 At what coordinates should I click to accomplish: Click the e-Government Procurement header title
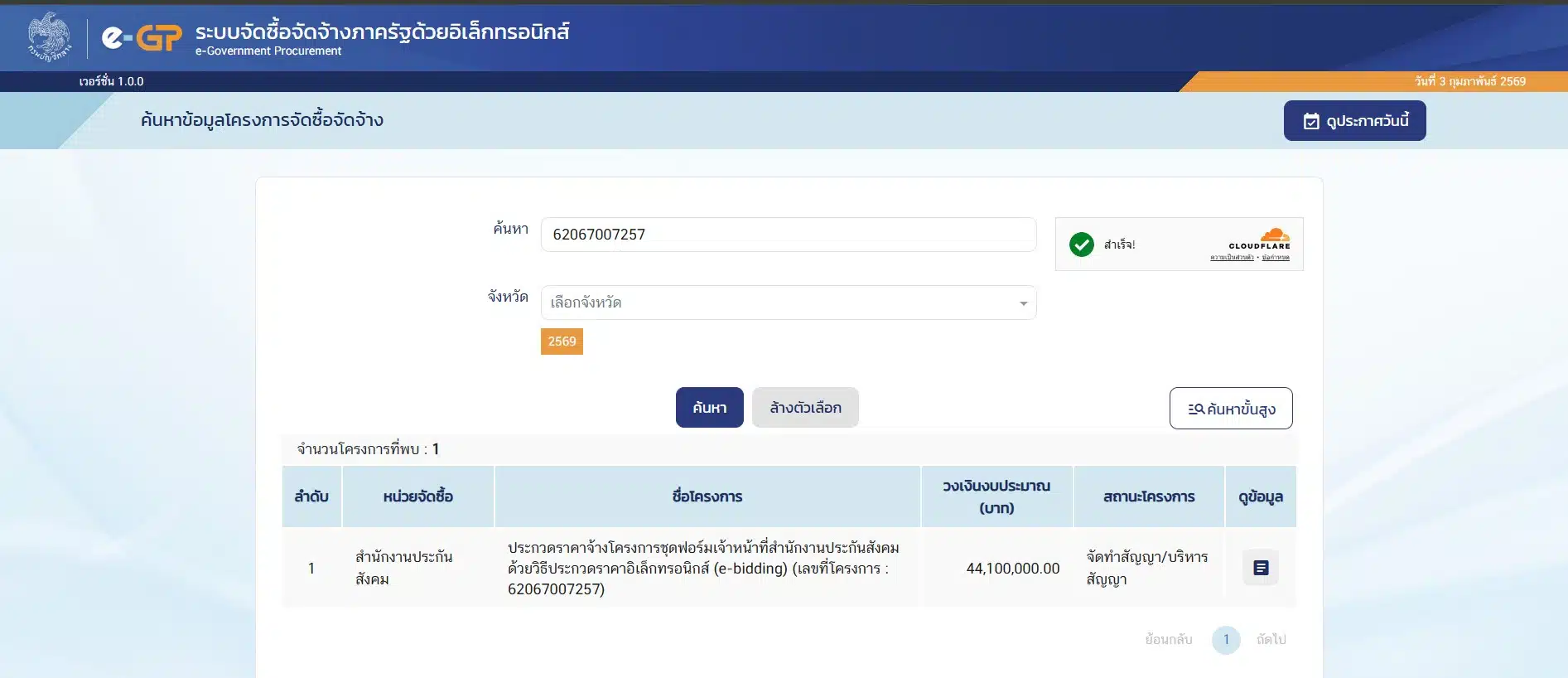pyautogui.click(x=268, y=51)
